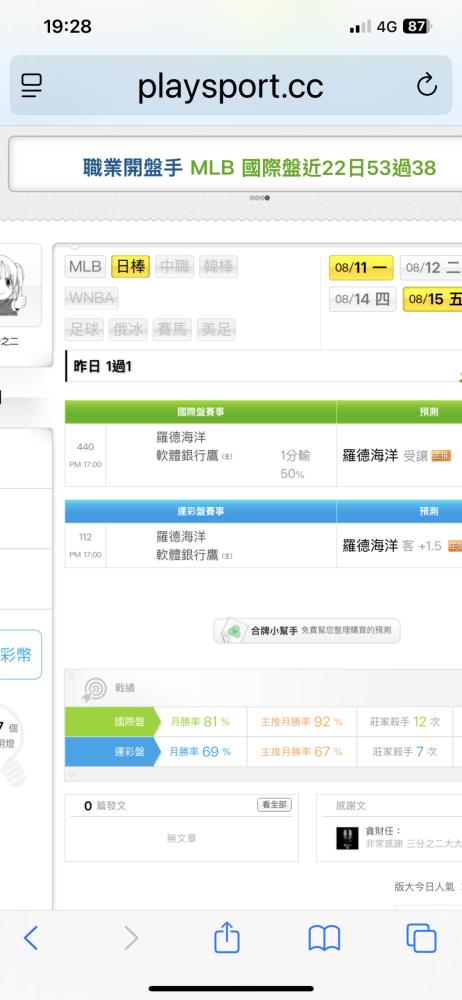The image size is (462, 1000).
Task: Tap the playsport.cc address bar
Action: point(230,85)
